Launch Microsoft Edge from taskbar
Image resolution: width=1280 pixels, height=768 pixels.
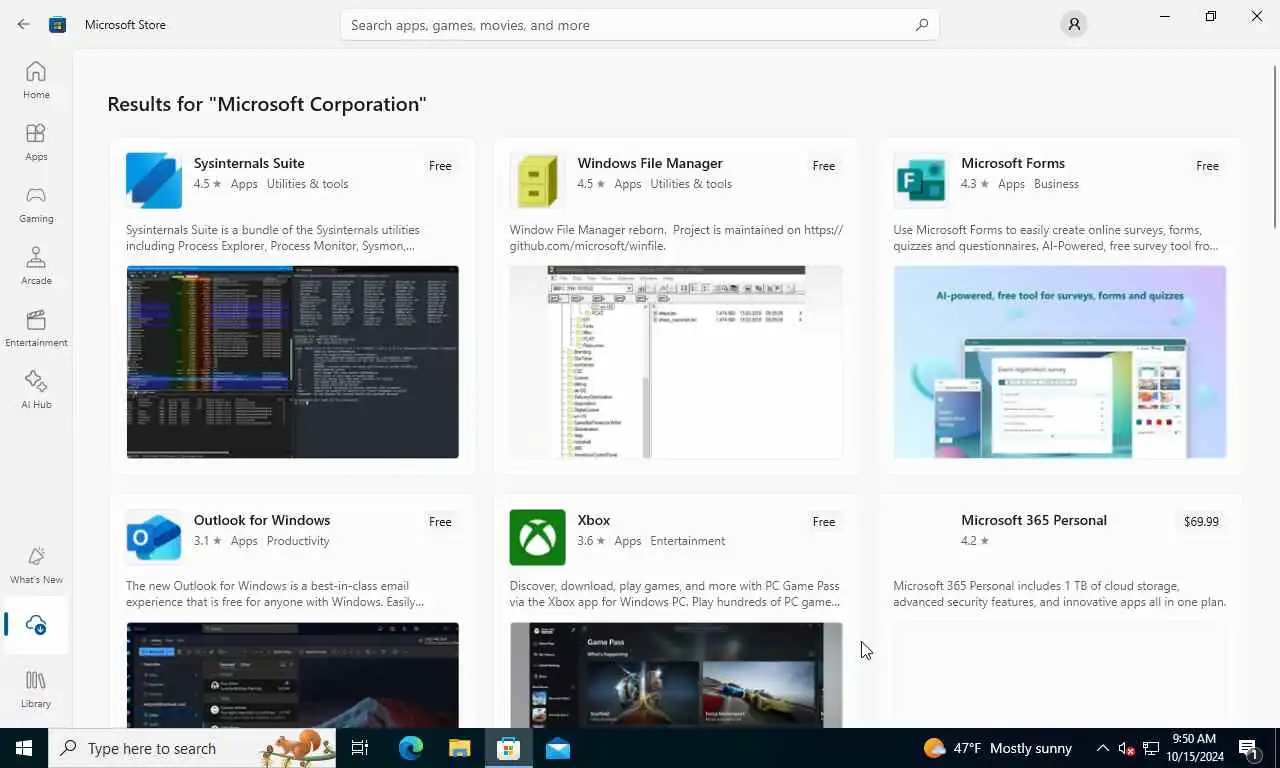coord(410,748)
